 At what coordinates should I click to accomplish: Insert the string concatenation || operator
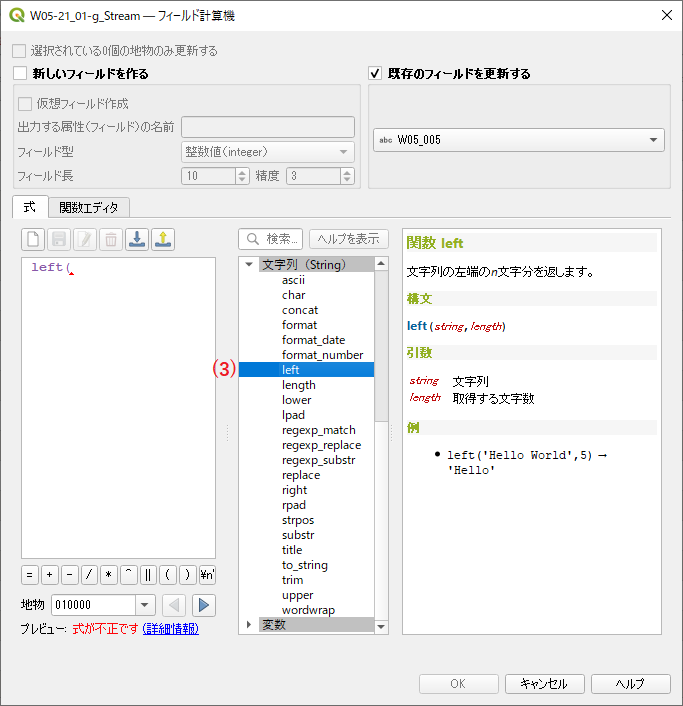148,575
